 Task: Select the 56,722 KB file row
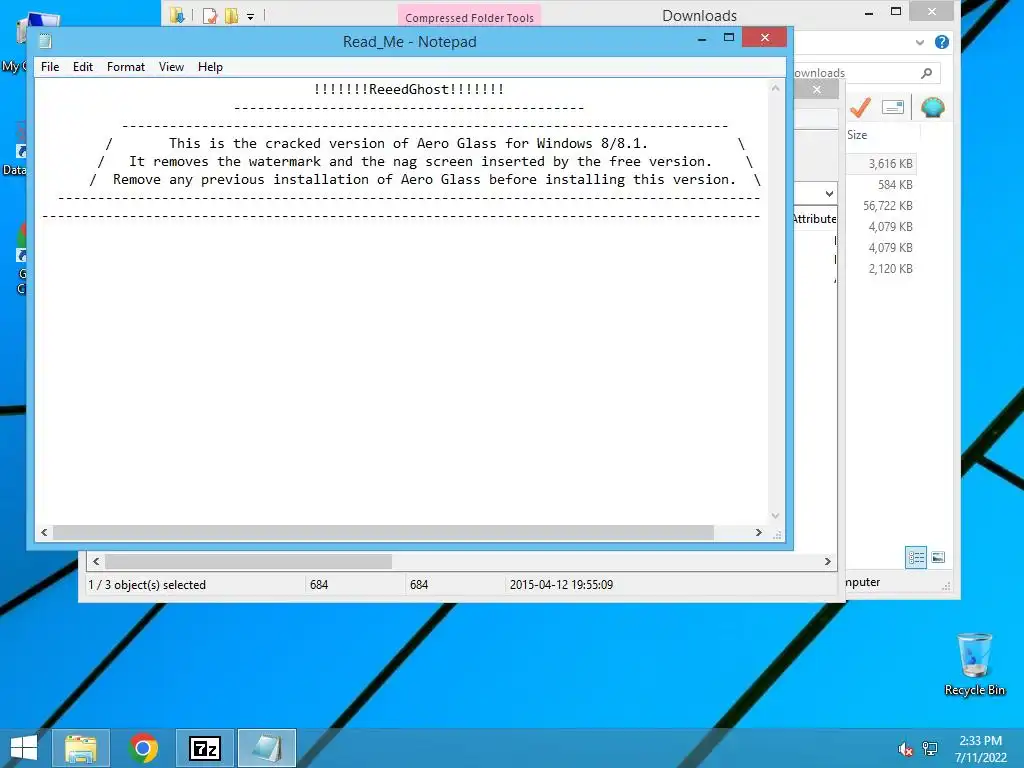click(x=882, y=205)
